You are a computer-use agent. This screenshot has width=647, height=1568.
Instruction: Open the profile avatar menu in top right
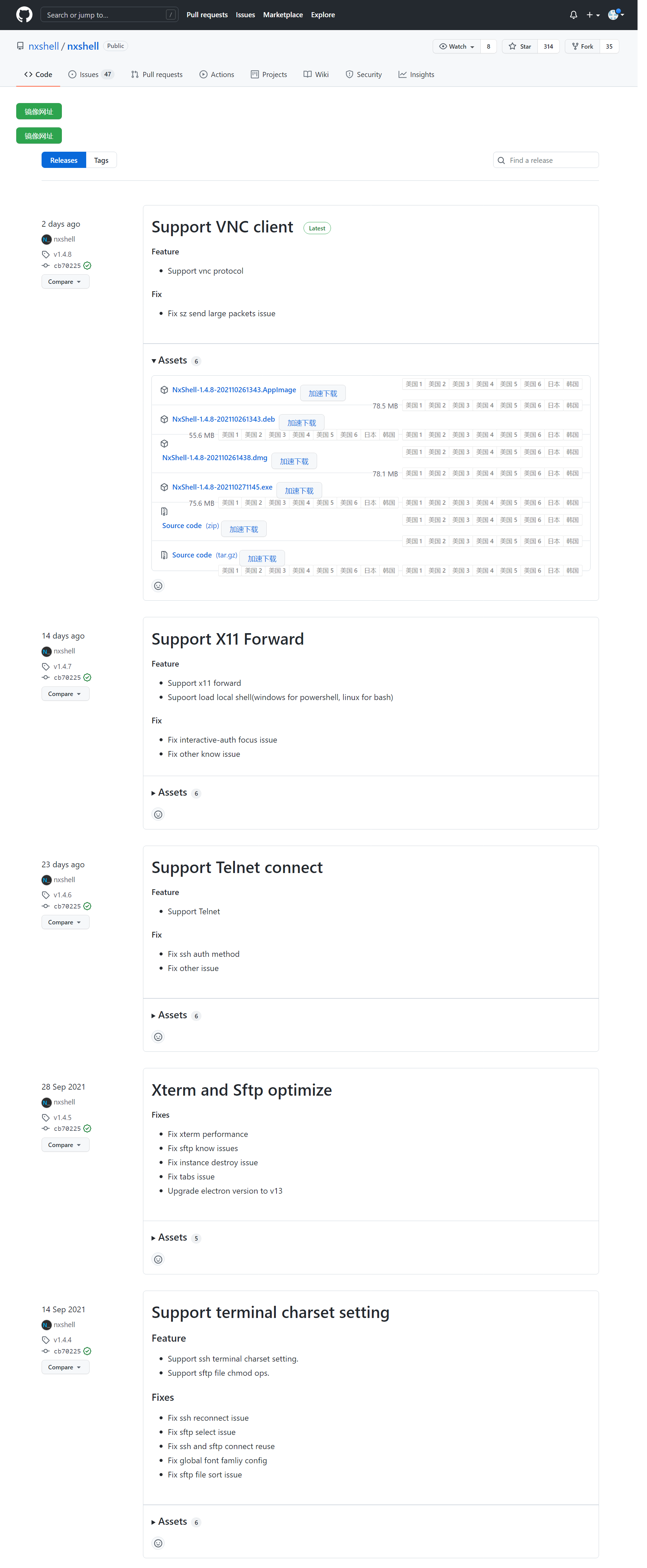(614, 15)
